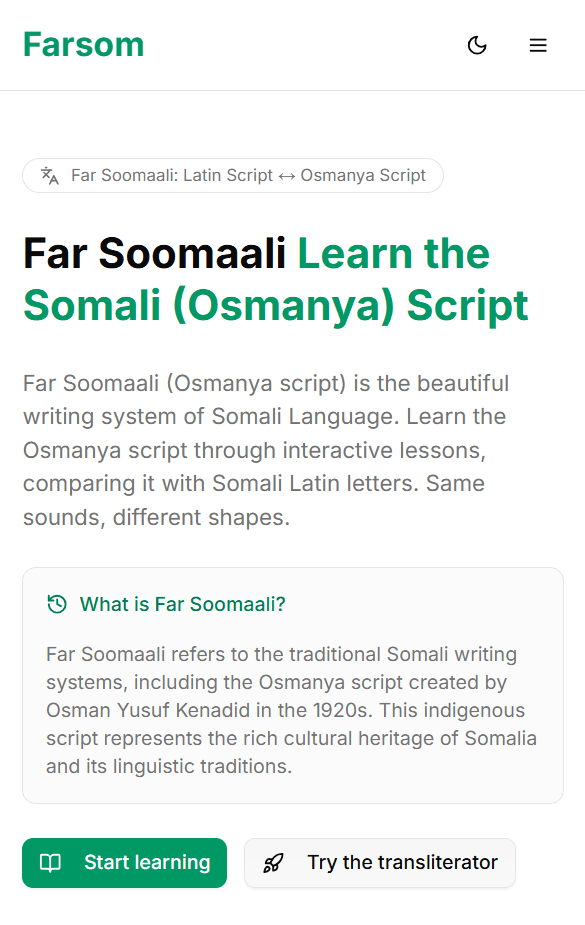Click the clock icon beside What is Far Soomaali
585x925 pixels.
click(x=56, y=605)
